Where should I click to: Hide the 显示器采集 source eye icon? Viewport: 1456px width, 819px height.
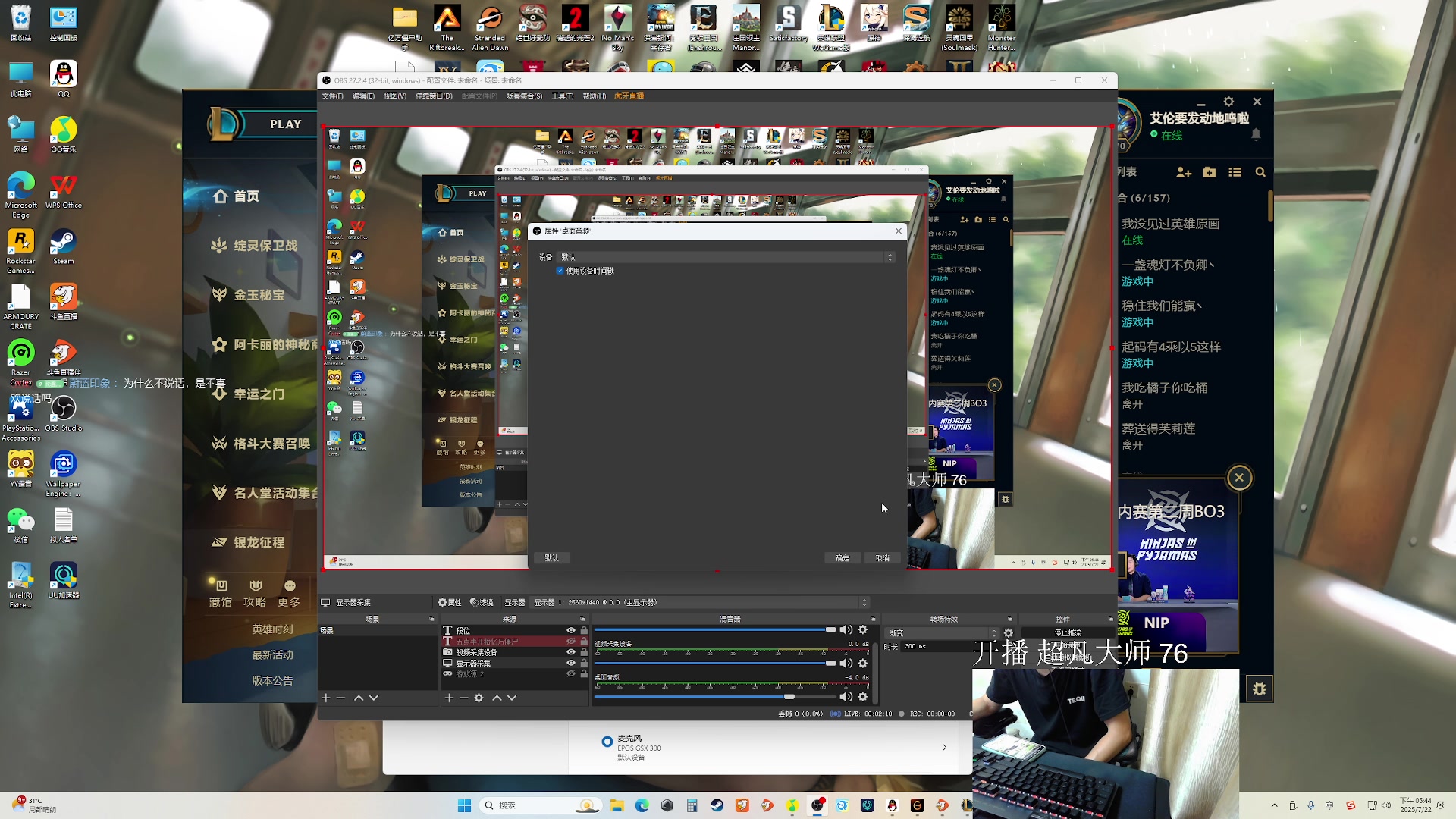(x=571, y=663)
